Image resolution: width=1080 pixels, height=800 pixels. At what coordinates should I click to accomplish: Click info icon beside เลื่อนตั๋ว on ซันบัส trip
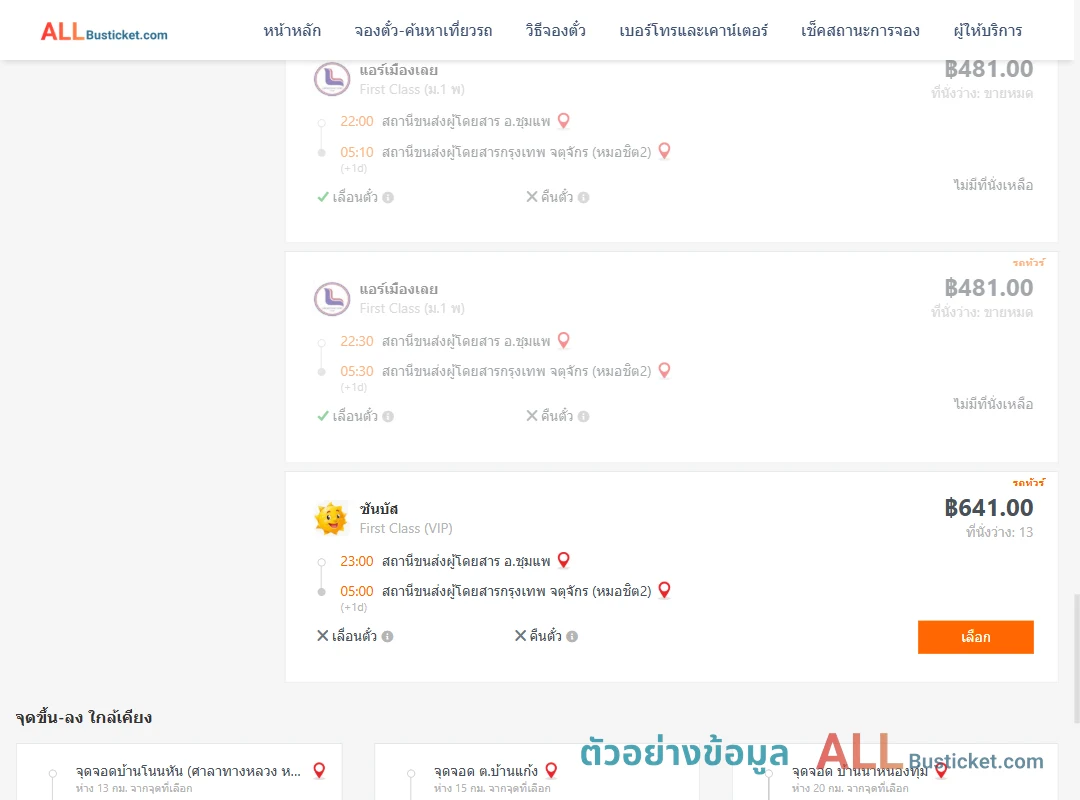click(x=388, y=636)
